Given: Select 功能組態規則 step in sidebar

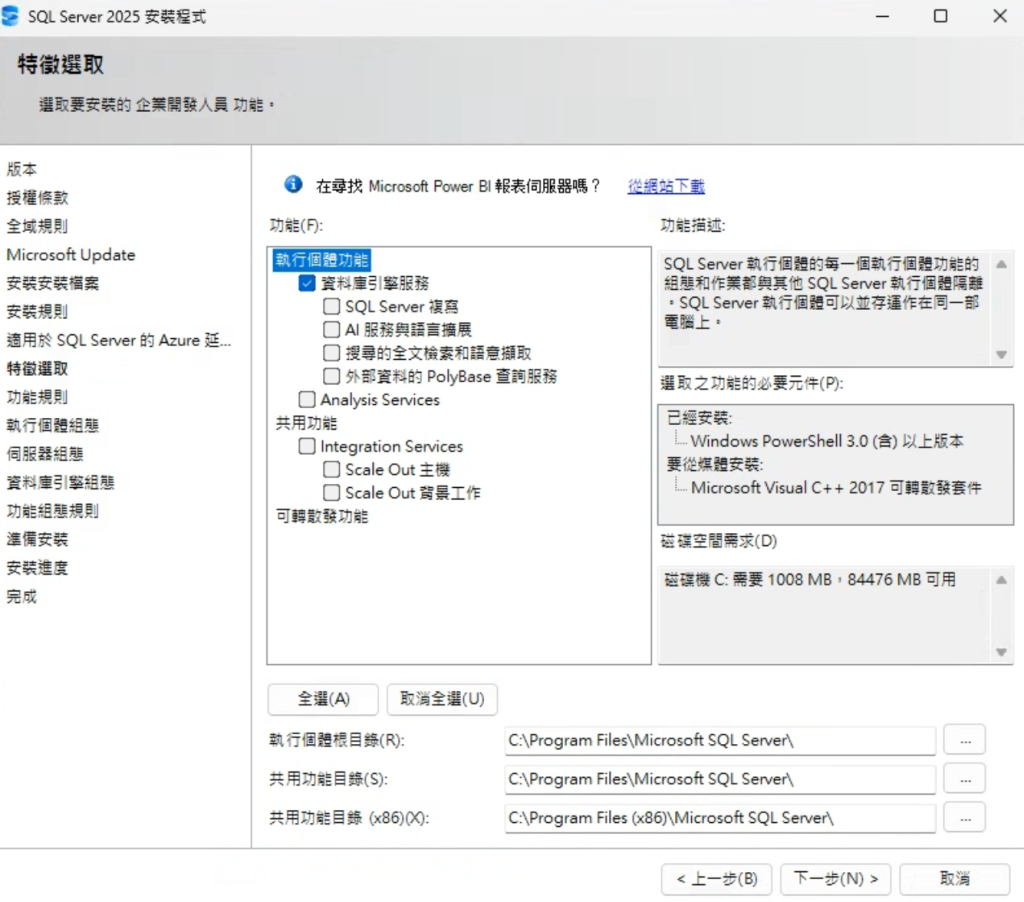Looking at the screenshot, I should [53, 511].
